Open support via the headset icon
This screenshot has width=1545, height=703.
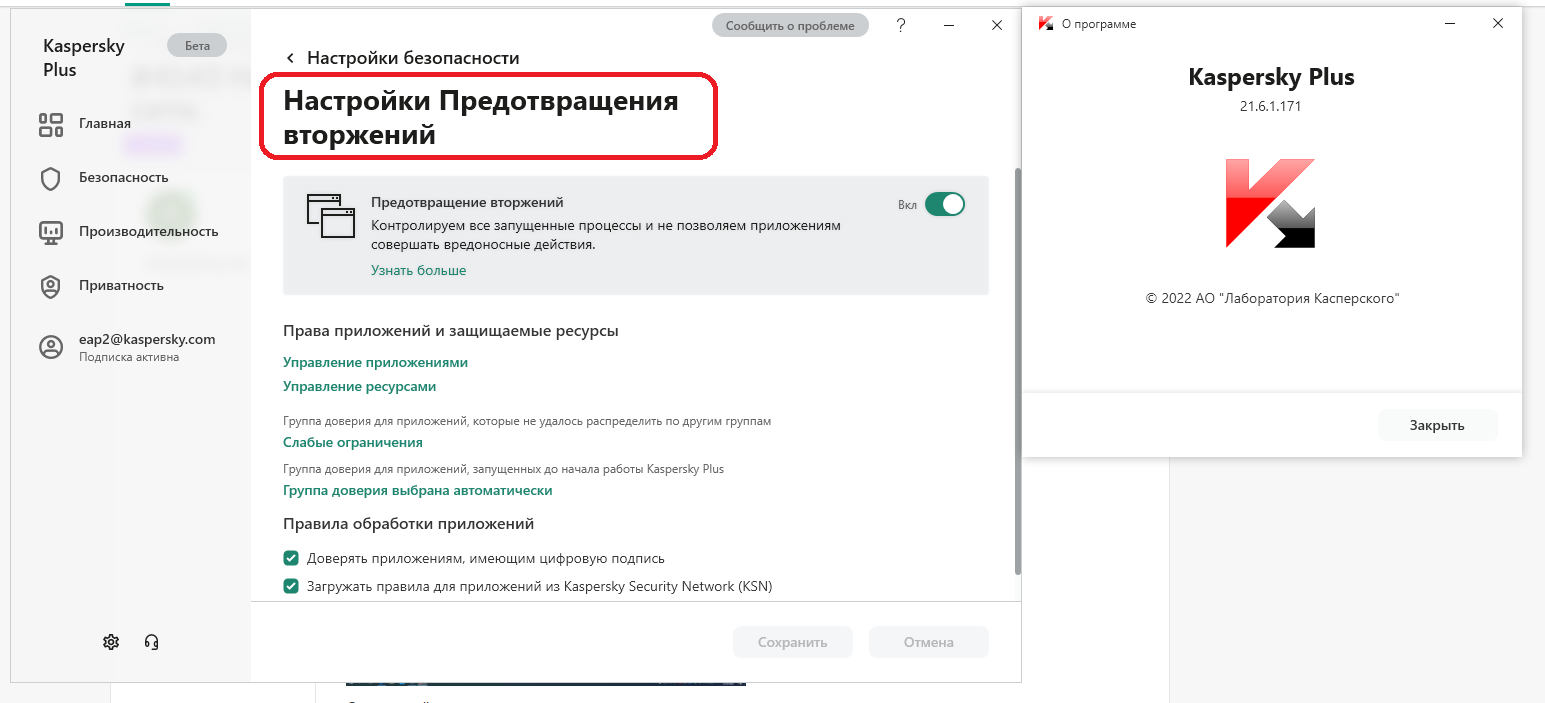coord(152,642)
